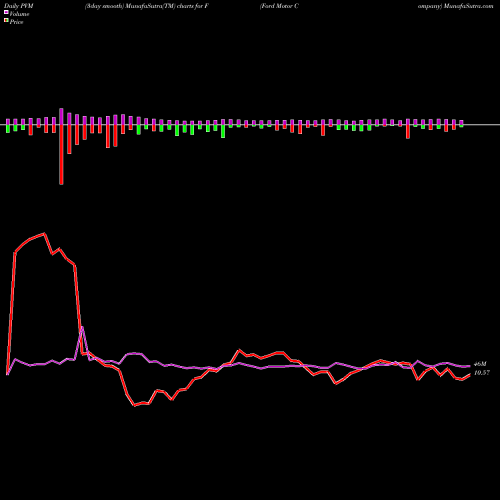This screenshot has height=500, width=500.
Task: Click the Price legend color swatch
Action: pyautogui.click(x=6, y=21)
